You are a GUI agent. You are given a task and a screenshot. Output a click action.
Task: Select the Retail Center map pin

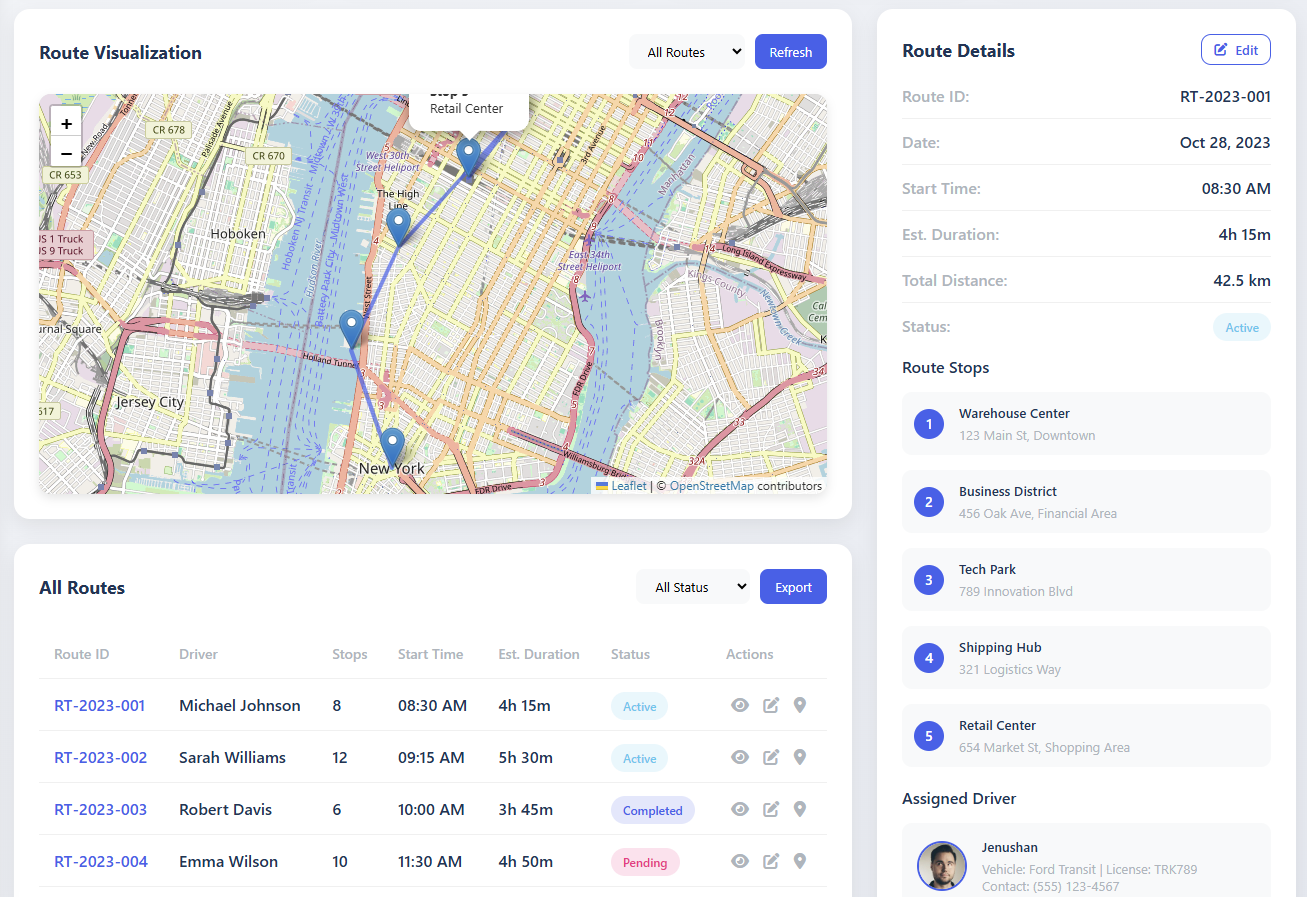[468, 157]
